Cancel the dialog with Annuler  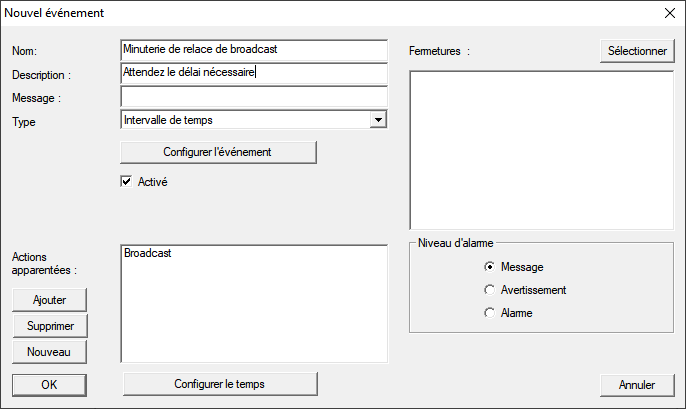point(637,384)
